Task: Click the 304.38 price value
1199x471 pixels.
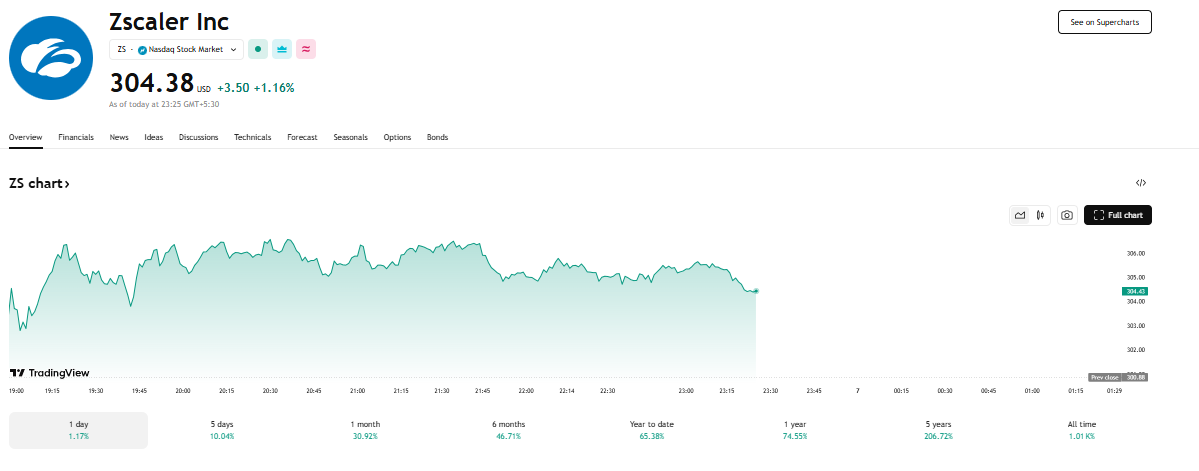Action: coord(151,83)
